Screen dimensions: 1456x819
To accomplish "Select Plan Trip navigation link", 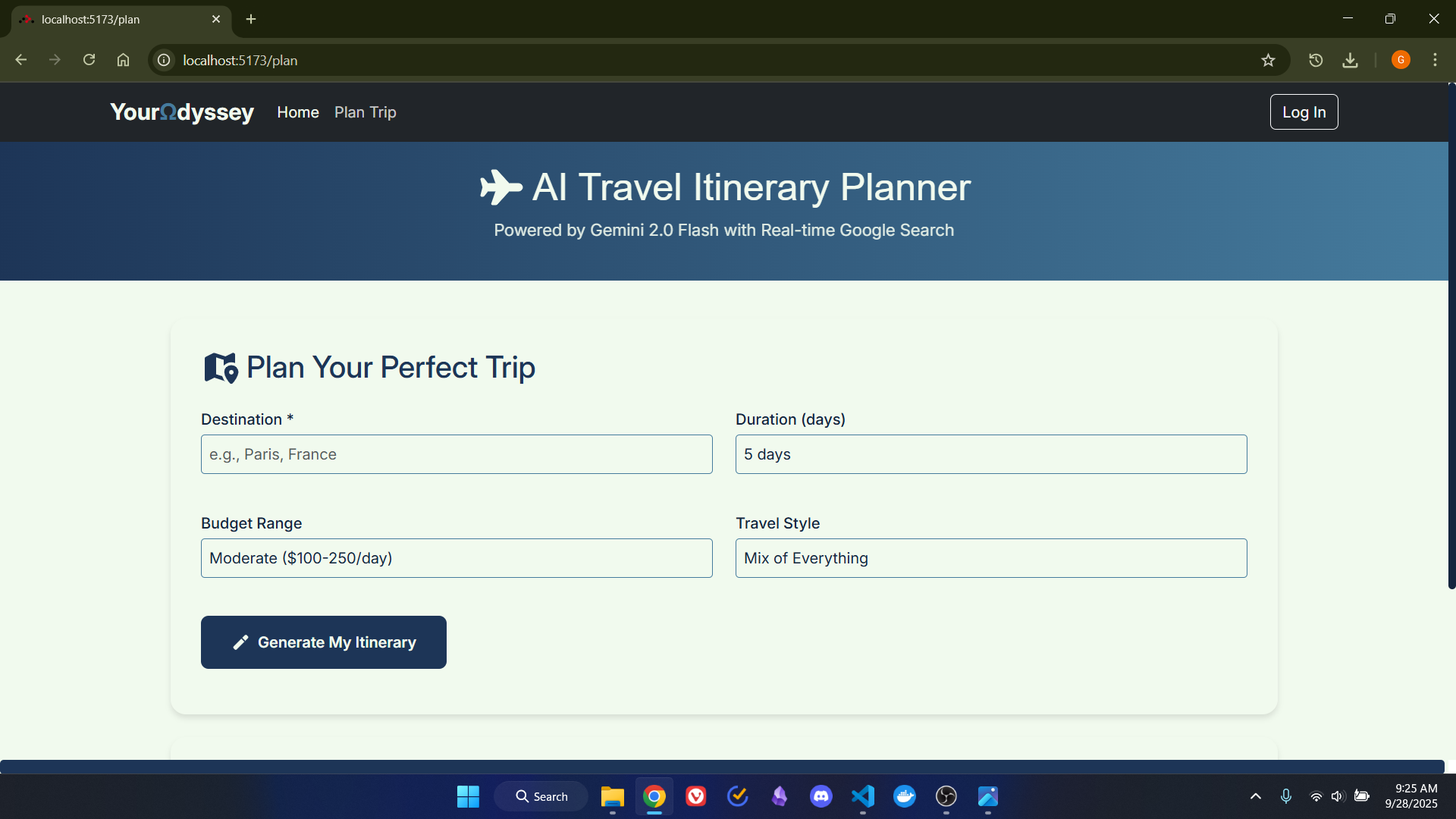I will 365,112.
